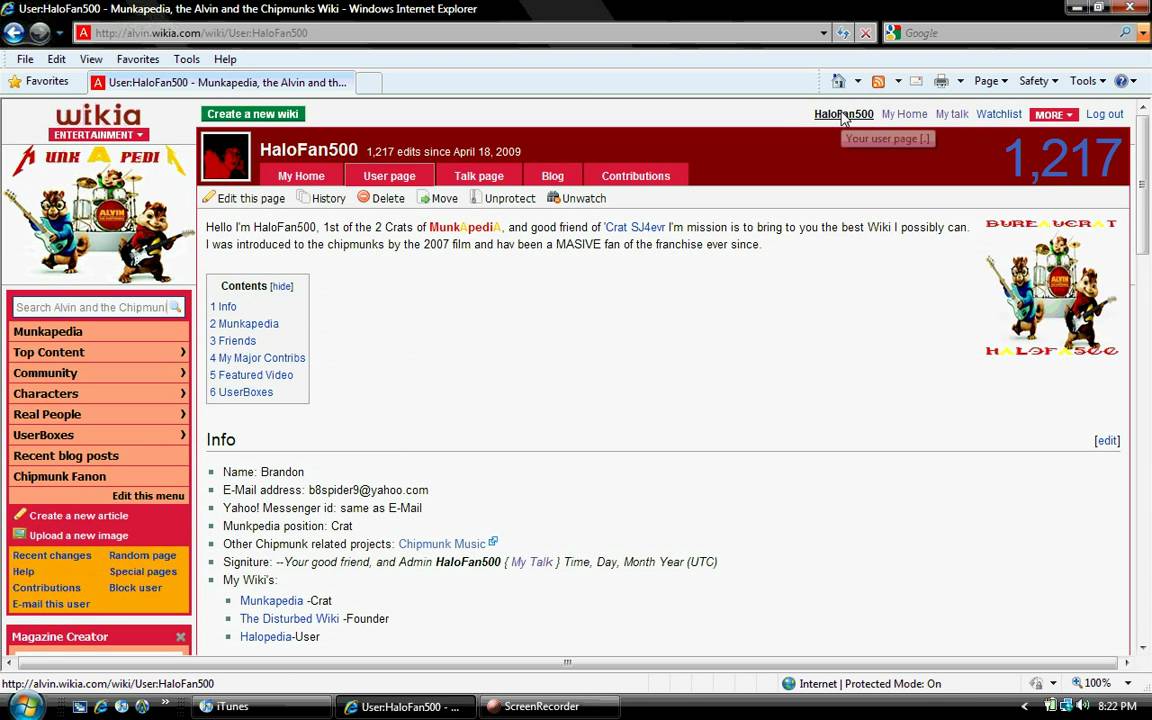This screenshot has height=720, width=1152.
Task: Click the Log out link
Action: coord(1104,114)
